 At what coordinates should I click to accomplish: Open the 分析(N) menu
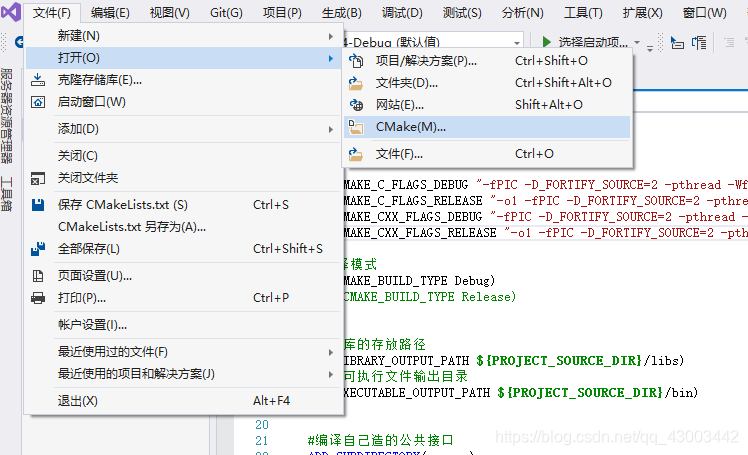click(x=522, y=12)
